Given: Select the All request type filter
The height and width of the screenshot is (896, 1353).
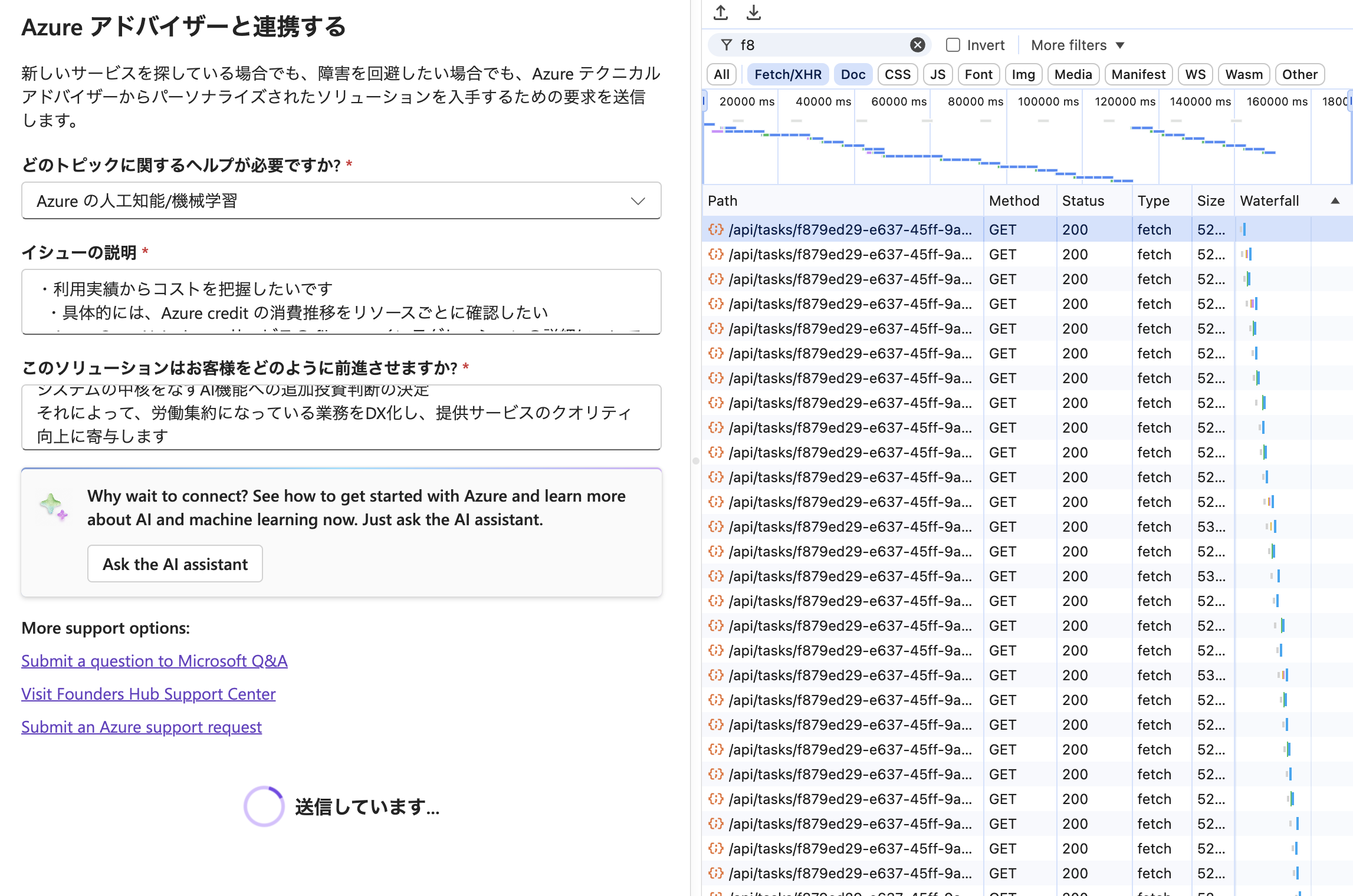Looking at the screenshot, I should [x=721, y=74].
